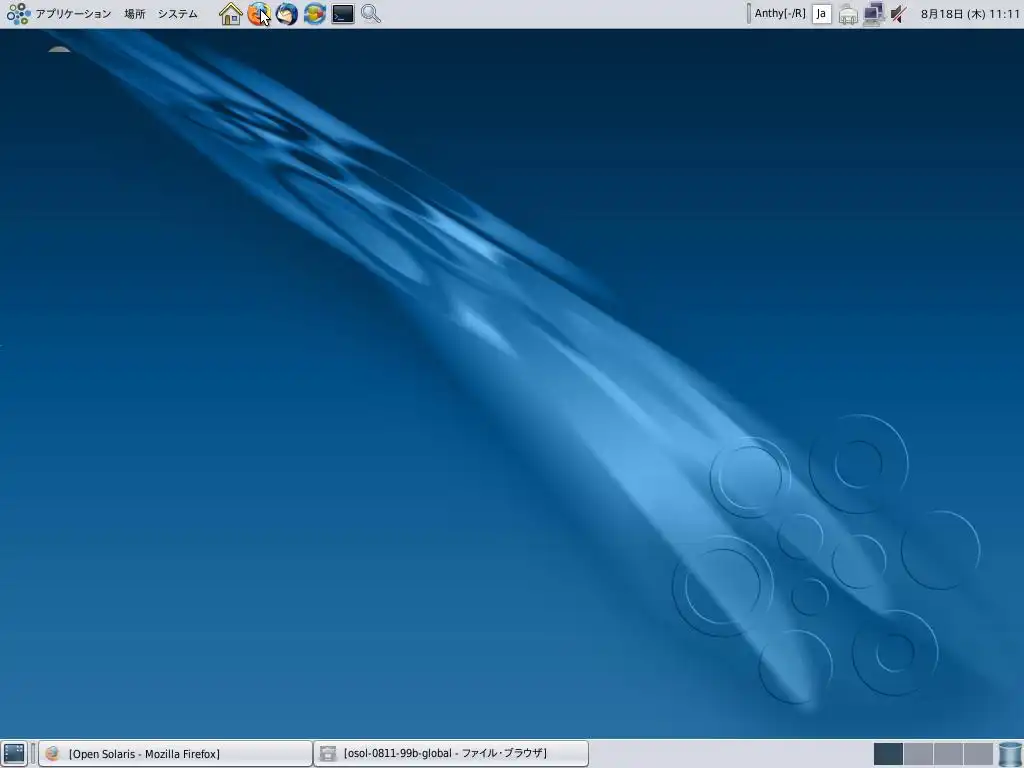Open the Anthy input method menu
This screenshot has width=1024, height=768.
tap(780, 13)
